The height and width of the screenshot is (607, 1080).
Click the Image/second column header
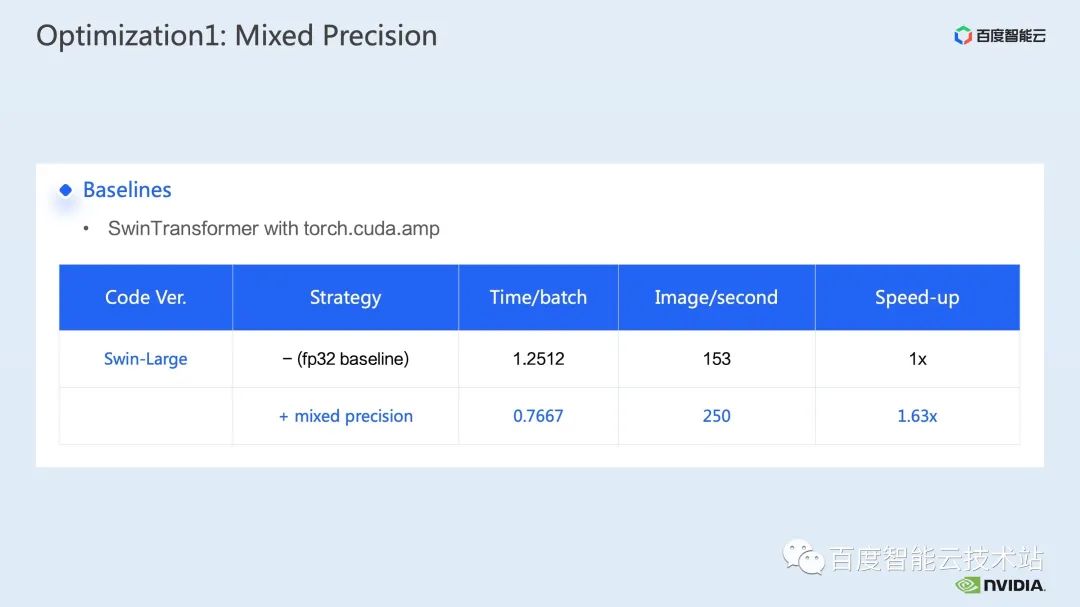716,297
